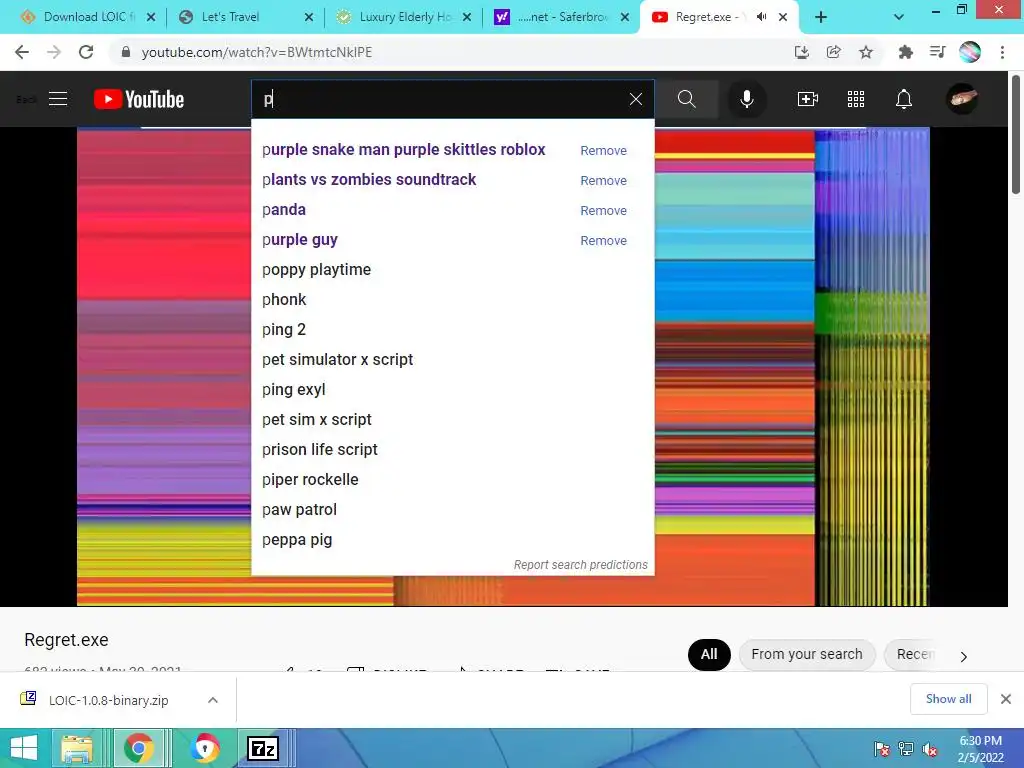The width and height of the screenshot is (1024, 768).
Task: Open the media control icon in the toolbar
Action: pos(937,52)
